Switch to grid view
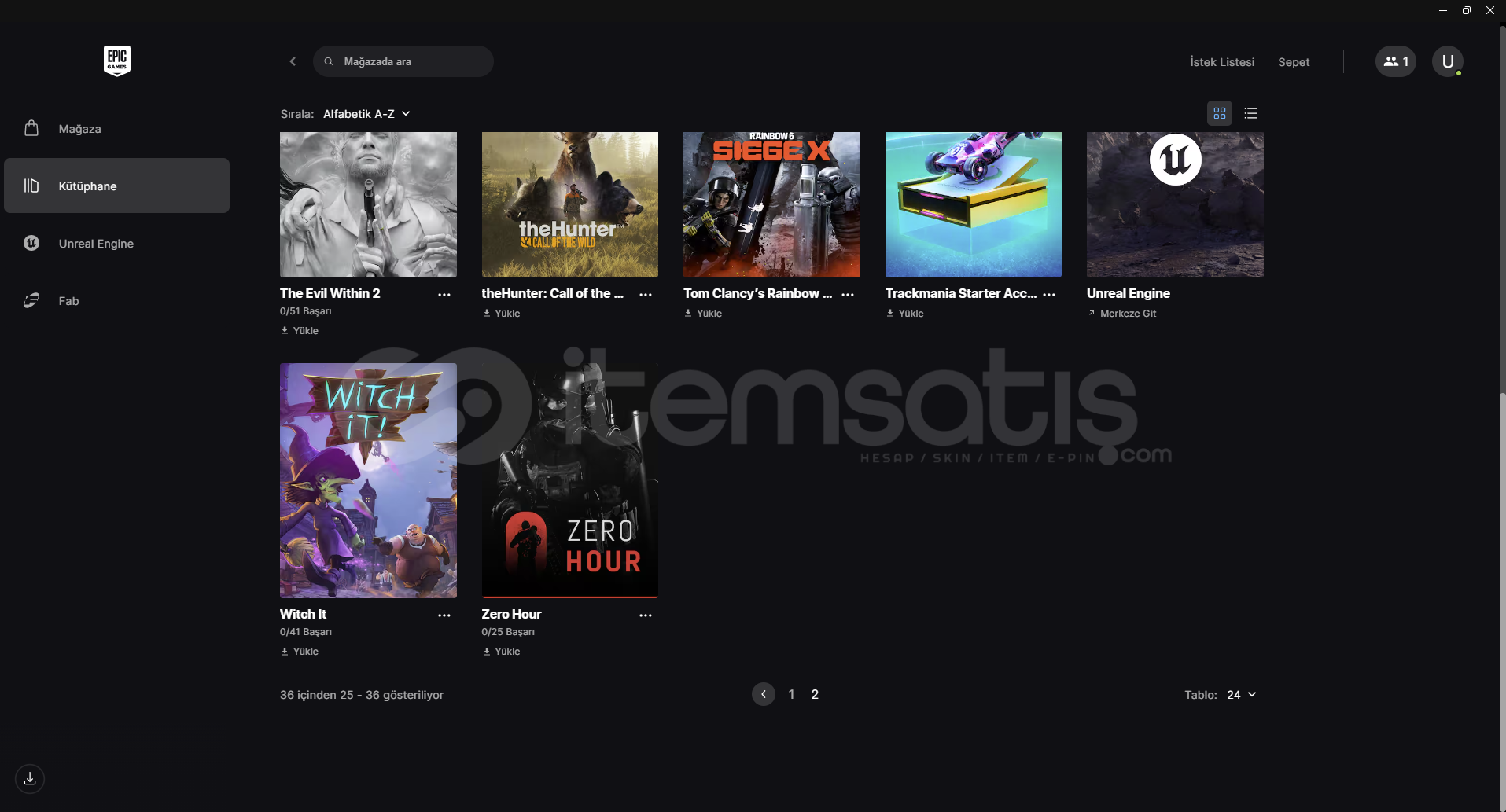Image resolution: width=1506 pixels, height=812 pixels. pos(1220,113)
